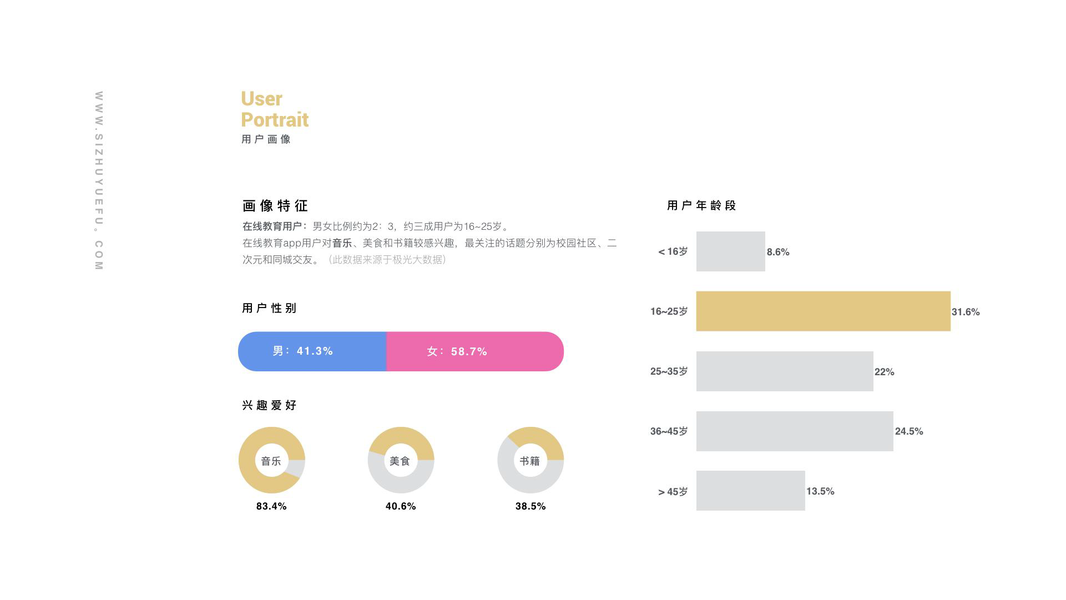This screenshot has width=1066, height=600.
Task: Click the 美食 donut chart
Action: click(401, 461)
